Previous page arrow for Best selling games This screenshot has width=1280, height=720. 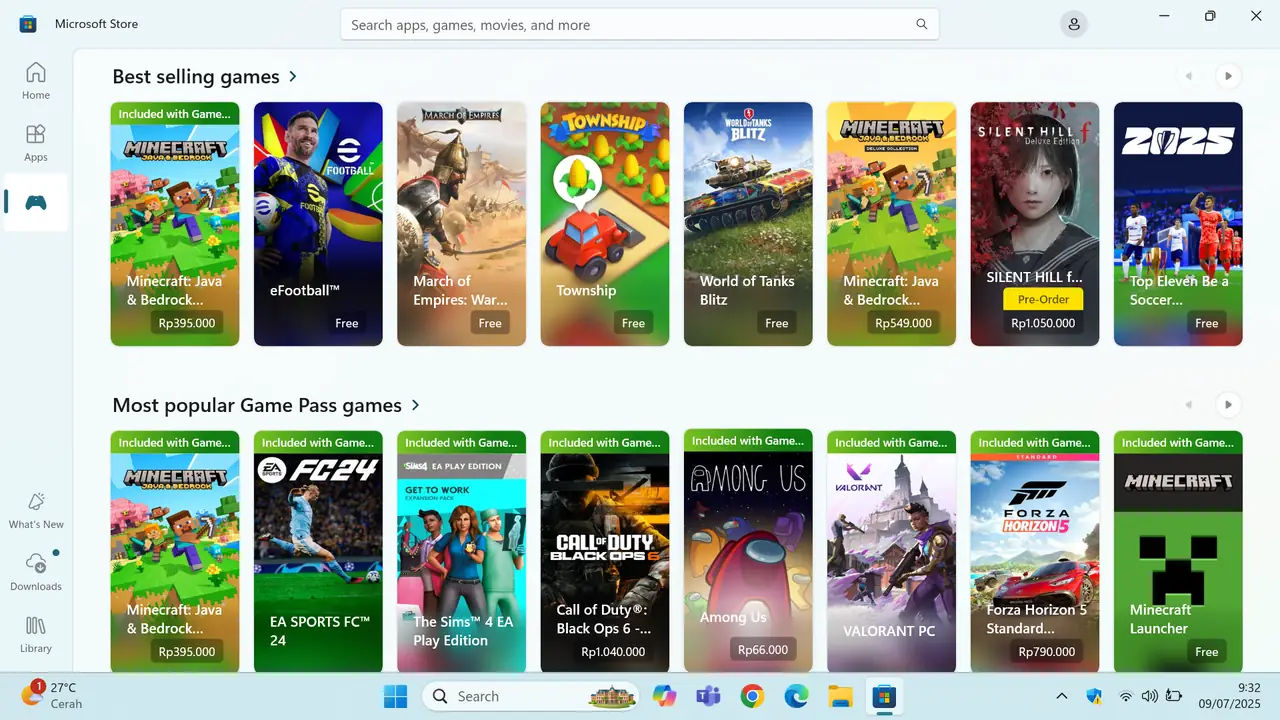coord(1189,76)
